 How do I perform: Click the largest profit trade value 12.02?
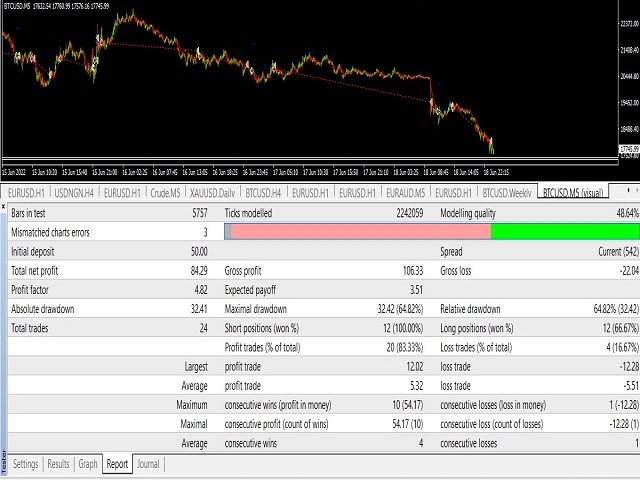pyautogui.click(x=415, y=367)
